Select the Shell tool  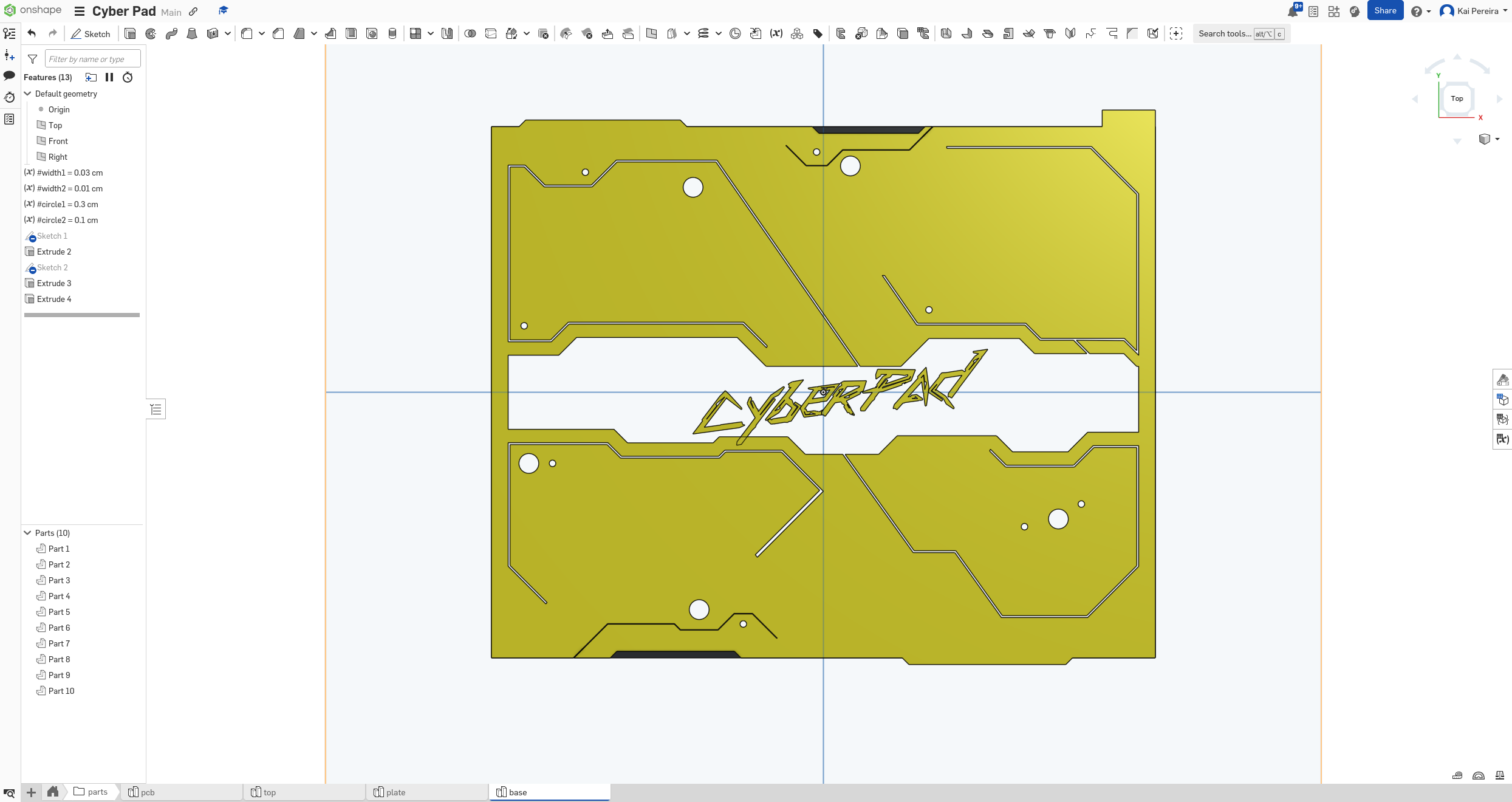tap(351, 33)
